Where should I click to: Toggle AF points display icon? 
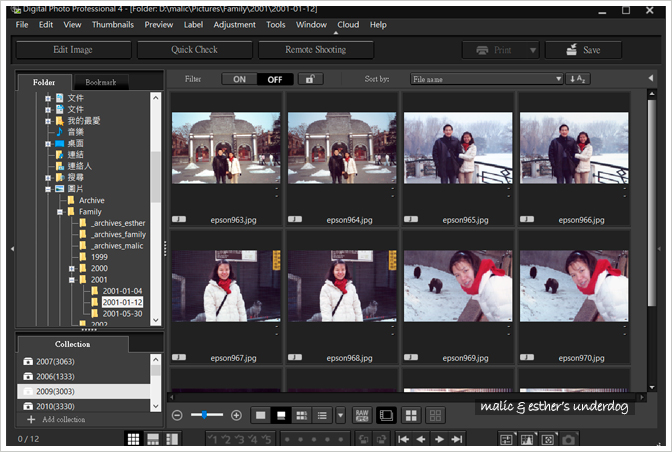tap(548, 439)
